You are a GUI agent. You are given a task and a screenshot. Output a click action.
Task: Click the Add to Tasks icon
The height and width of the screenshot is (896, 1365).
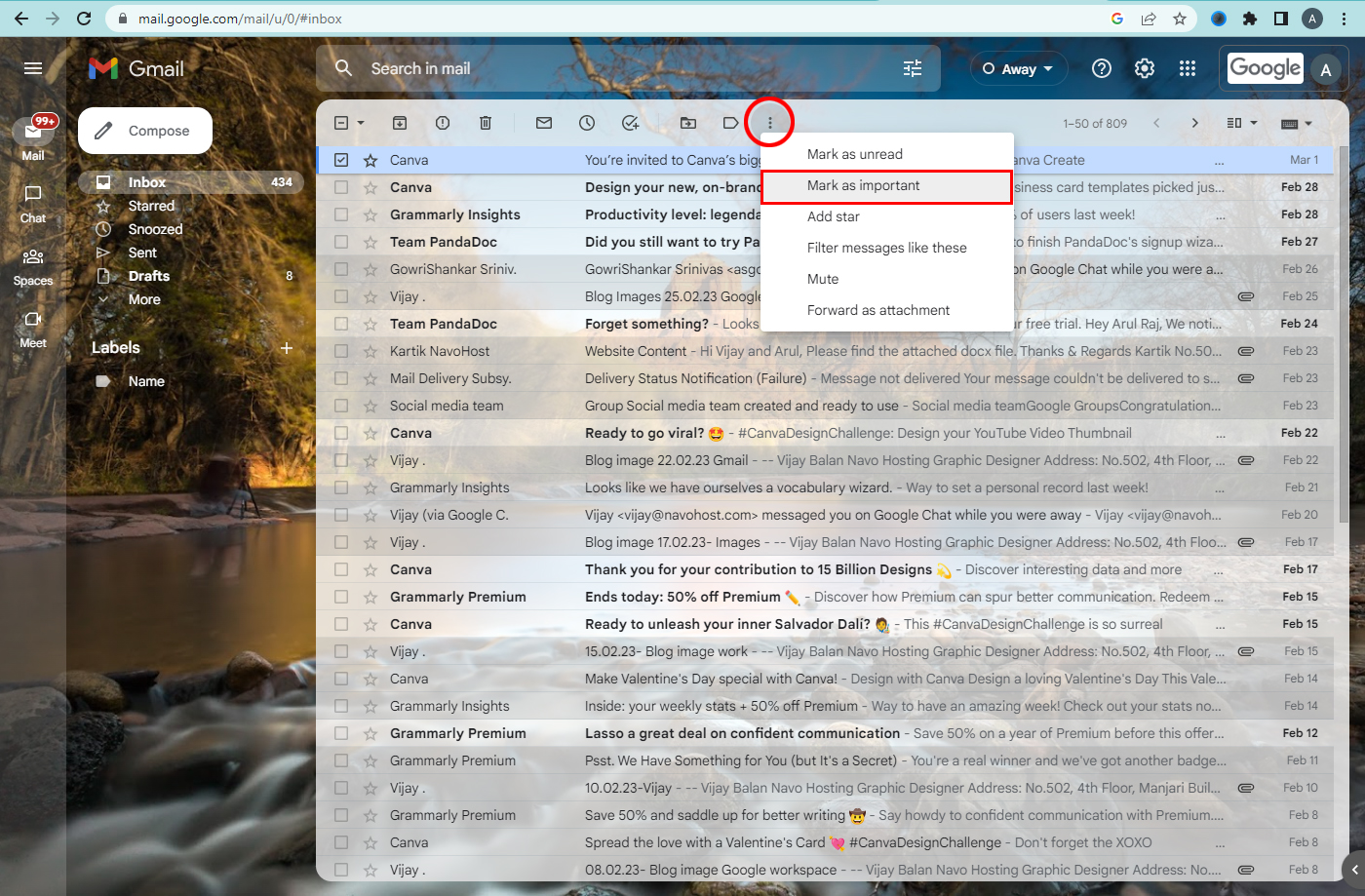pyautogui.click(x=630, y=123)
